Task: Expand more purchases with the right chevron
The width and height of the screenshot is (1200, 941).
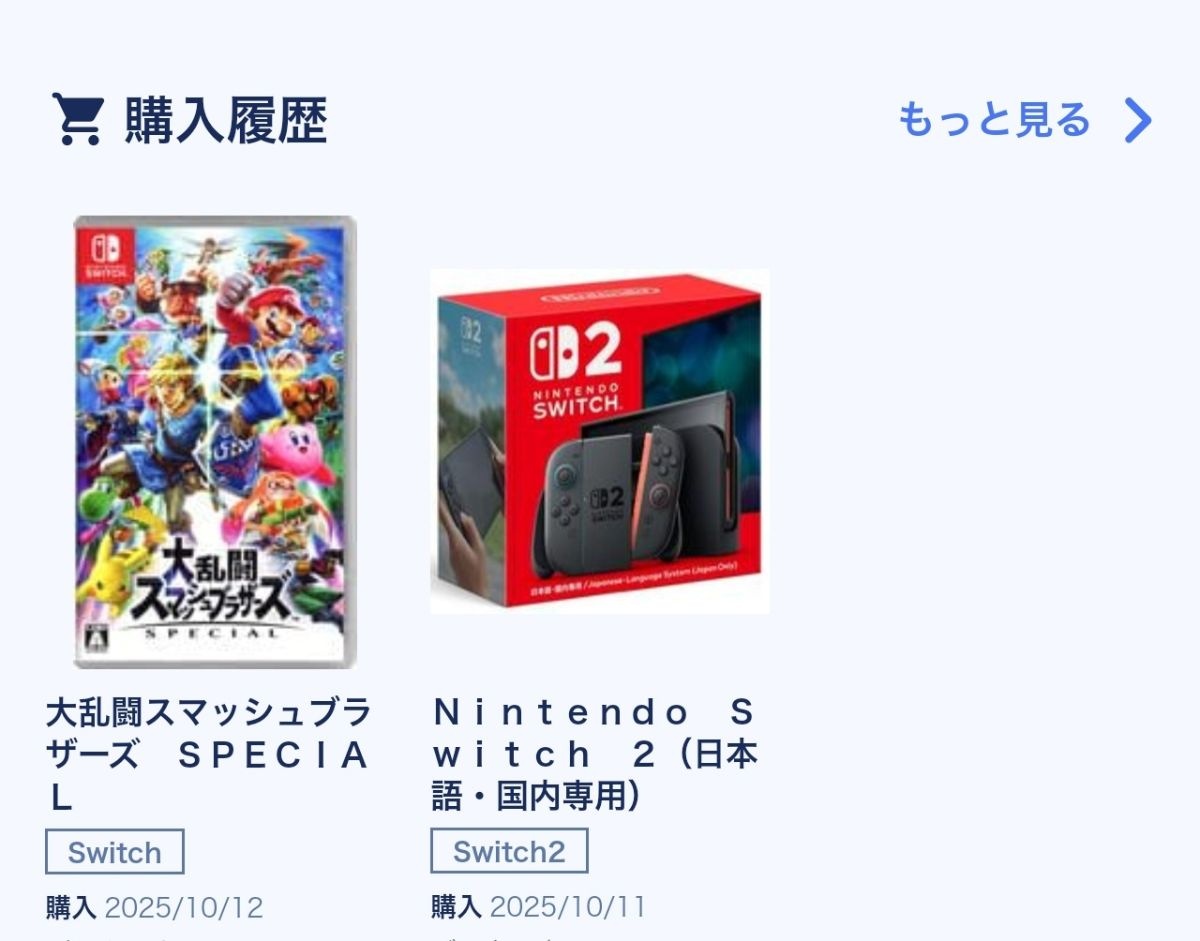Action: 1138,121
